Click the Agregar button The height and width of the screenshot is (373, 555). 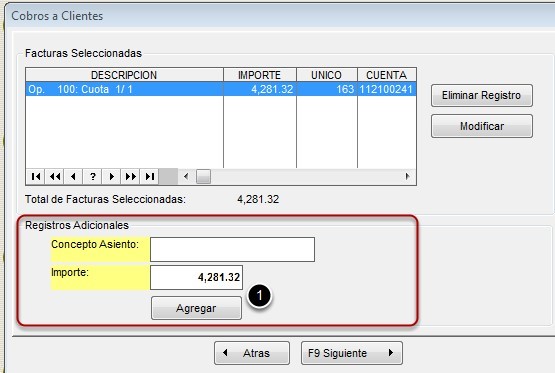point(196,308)
